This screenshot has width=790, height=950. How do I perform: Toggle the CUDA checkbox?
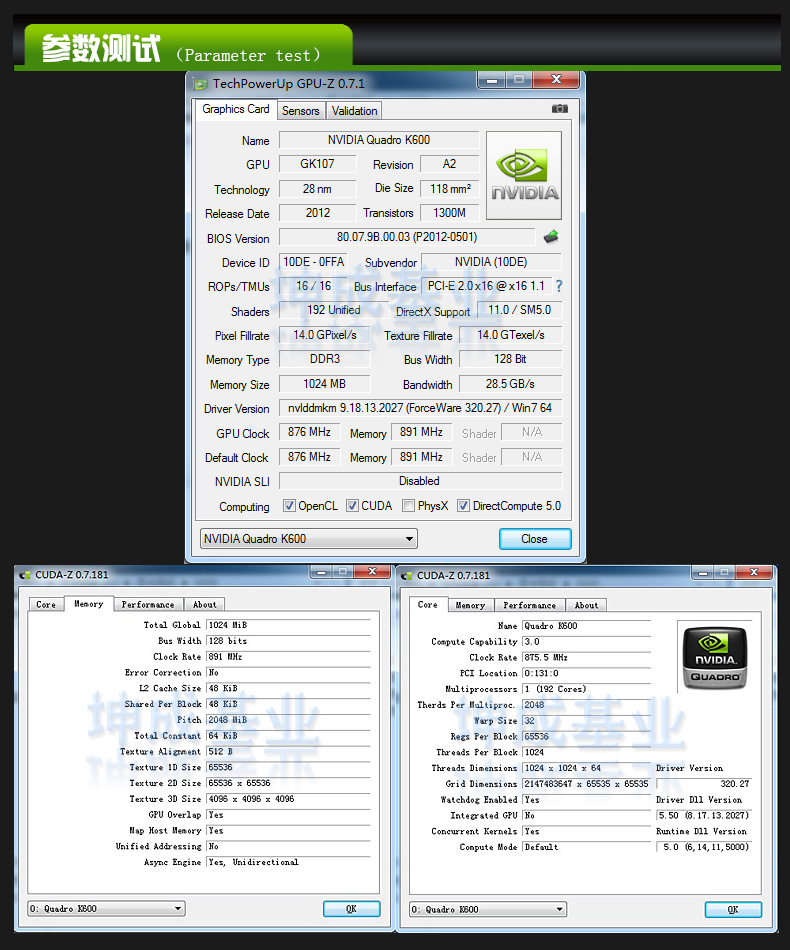(x=352, y=506)
